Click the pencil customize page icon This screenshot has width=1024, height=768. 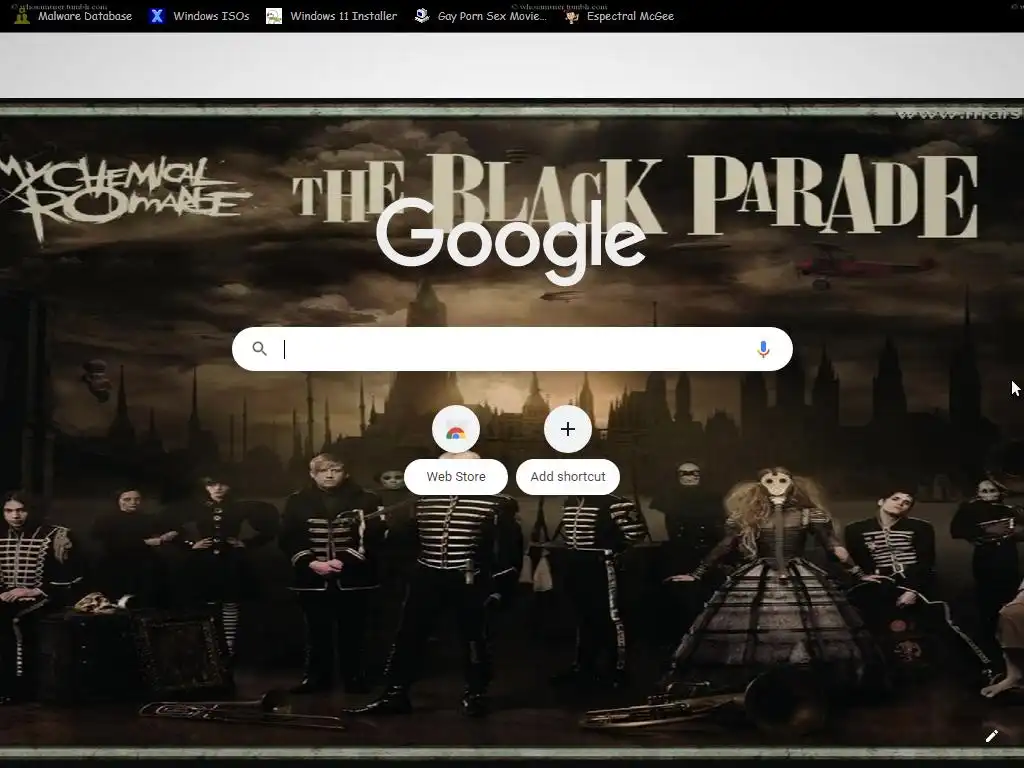[991, 736]
